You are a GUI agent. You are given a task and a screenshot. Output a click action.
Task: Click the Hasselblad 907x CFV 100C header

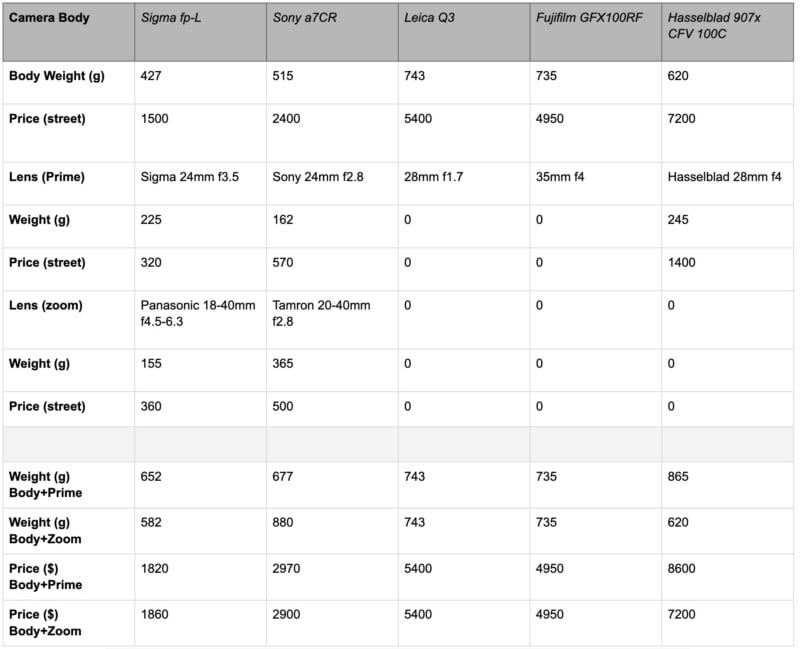[x=714, y=27]
